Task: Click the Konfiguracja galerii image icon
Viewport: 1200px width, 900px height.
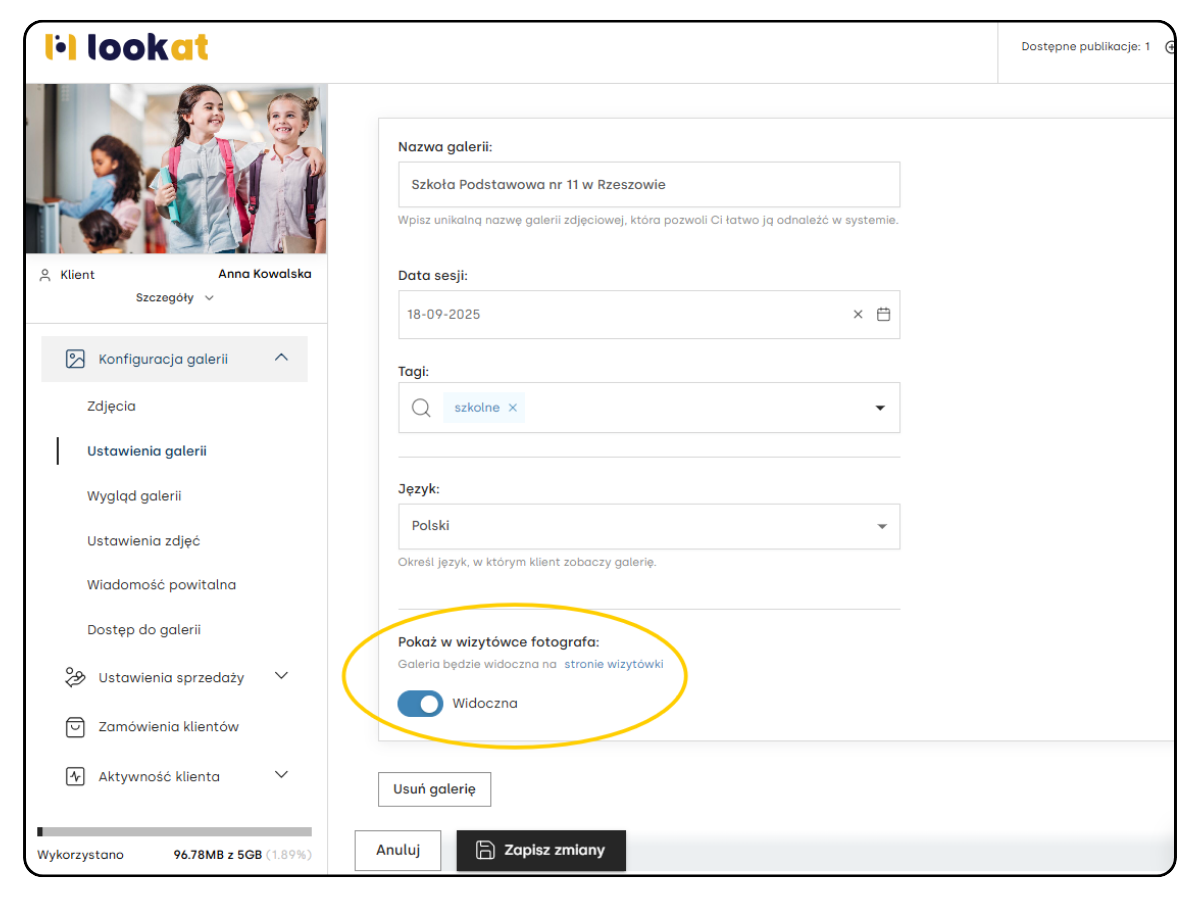Action: pyautogui.click(x=75, y=359)
